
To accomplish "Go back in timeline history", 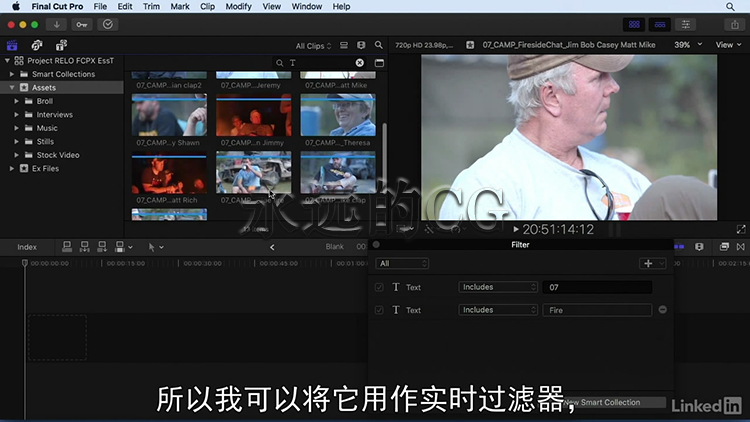I will click(272, 247).
